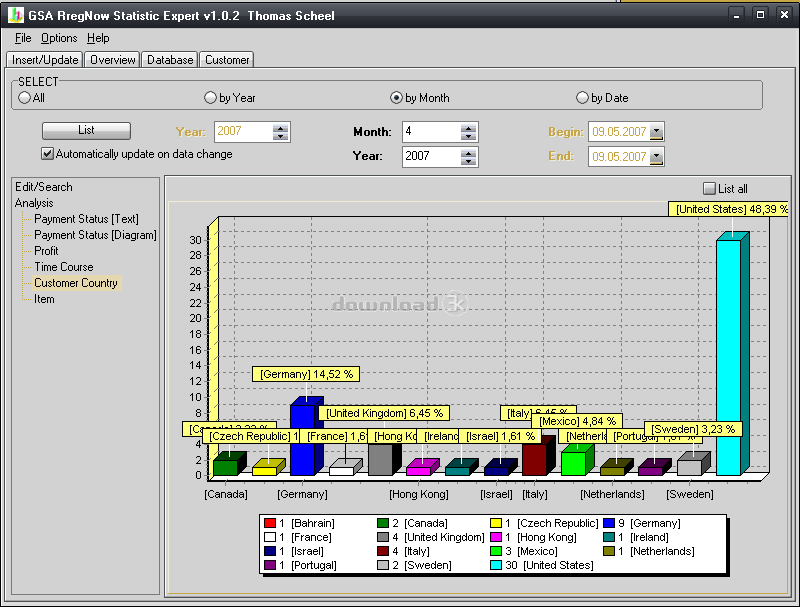Click the blue Germany legend swatch
Image resolution: width=800 pixels, height=607 pixels.
tap(609, 523)
